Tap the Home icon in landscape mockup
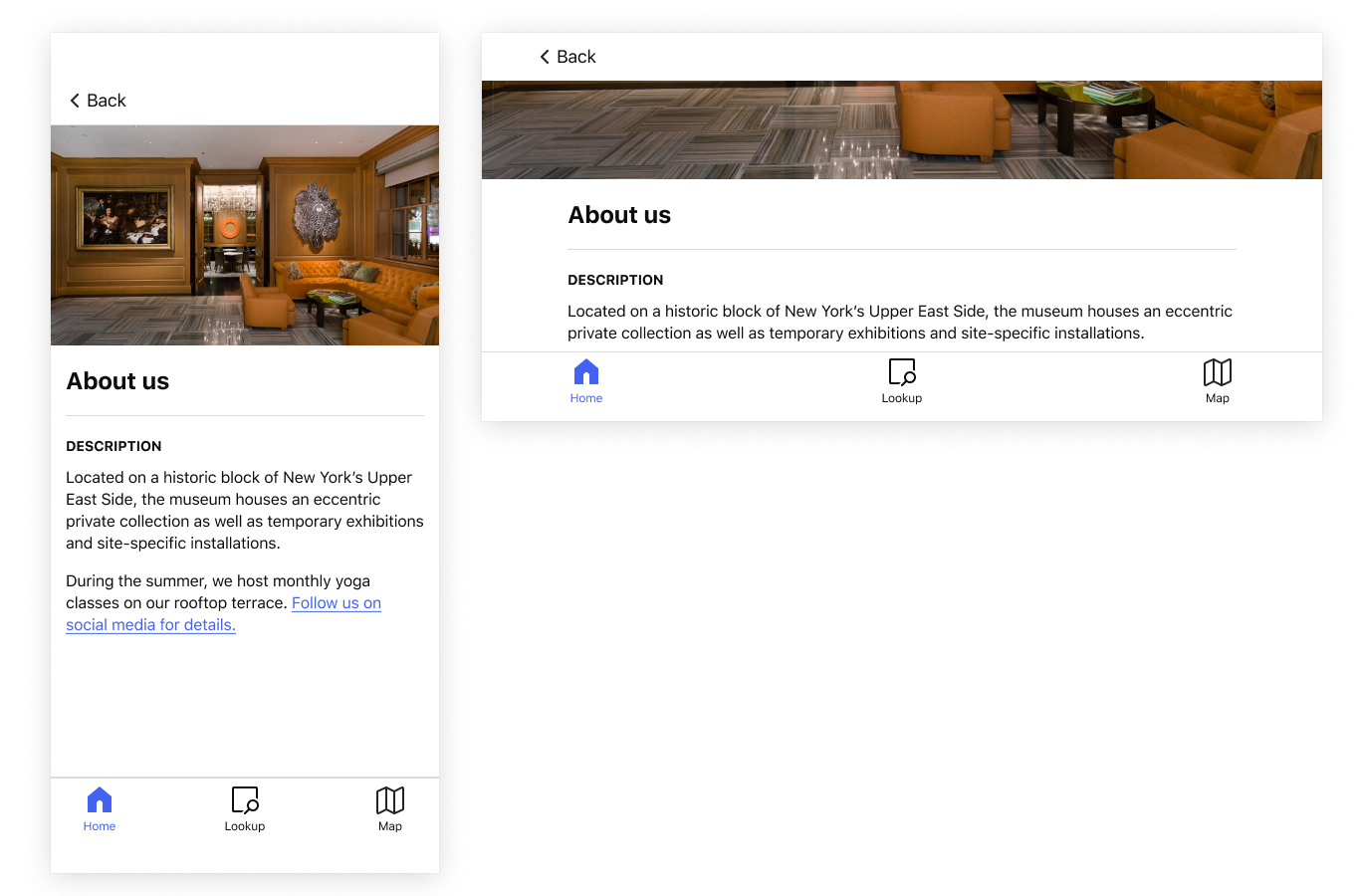1359x896 pixels. click(x=586, y=372)
